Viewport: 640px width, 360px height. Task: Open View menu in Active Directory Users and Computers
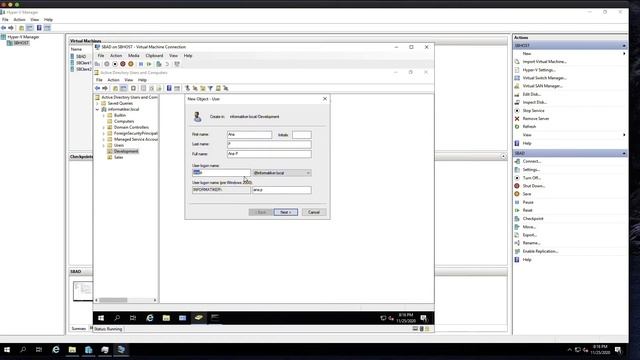click(129, 80)
